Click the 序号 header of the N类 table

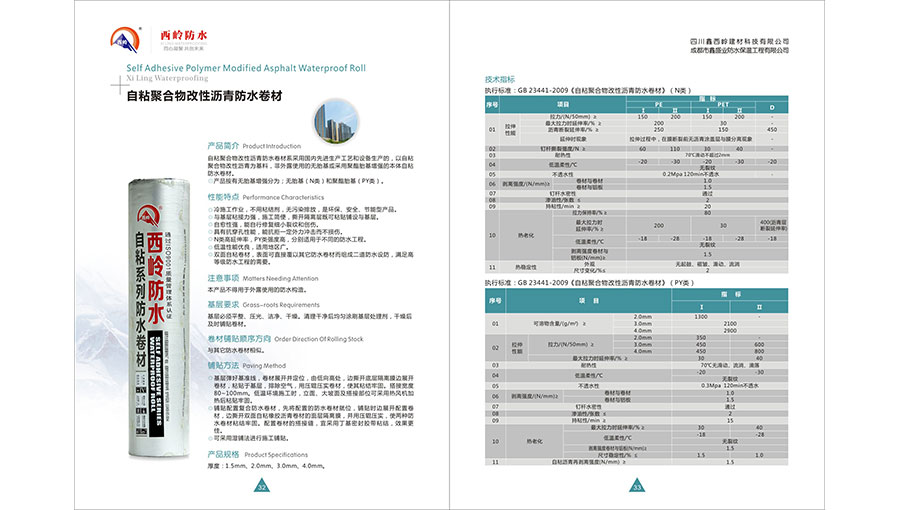492,104
